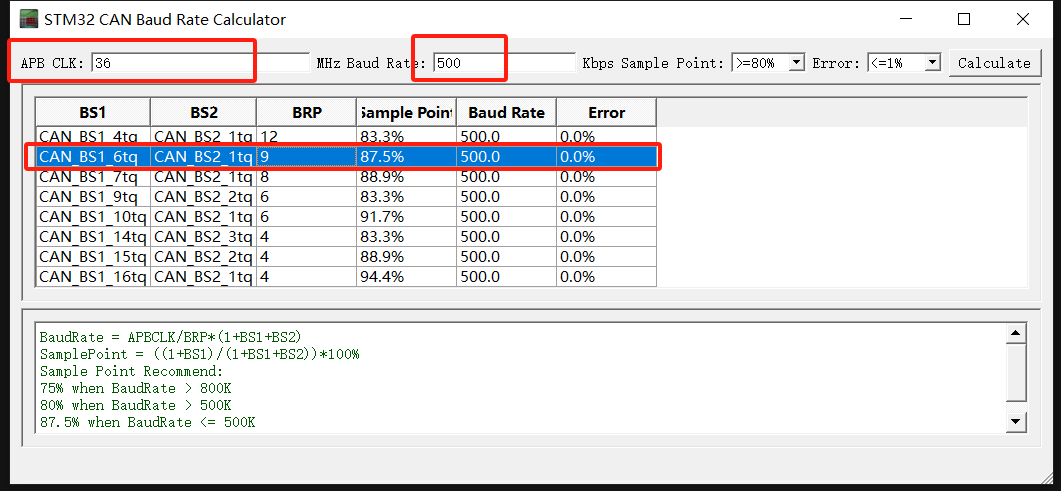Open the Sample Point dropdown

(796, 63)
